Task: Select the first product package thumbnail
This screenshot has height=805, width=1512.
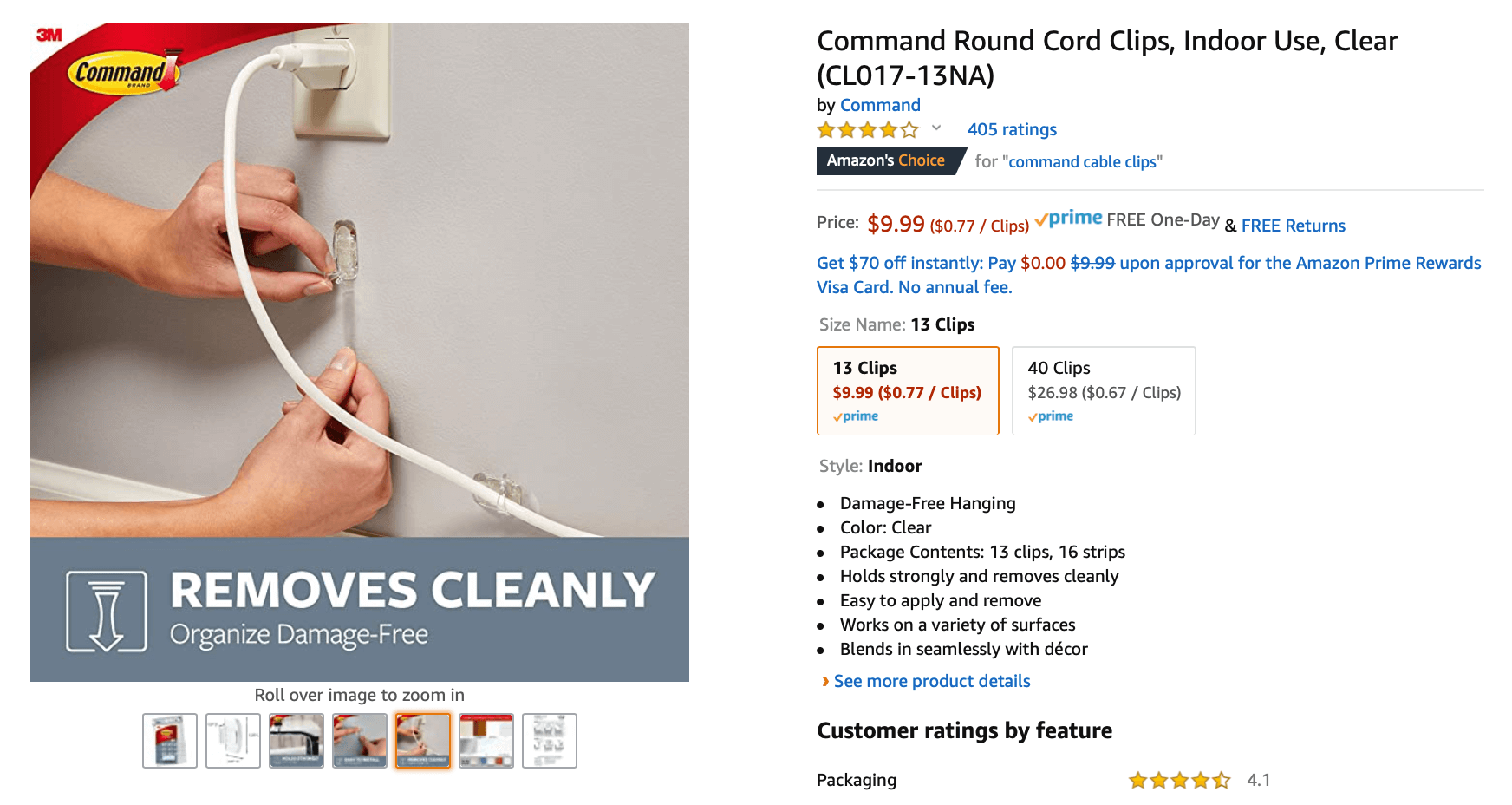Action: (x=170, y=741)
